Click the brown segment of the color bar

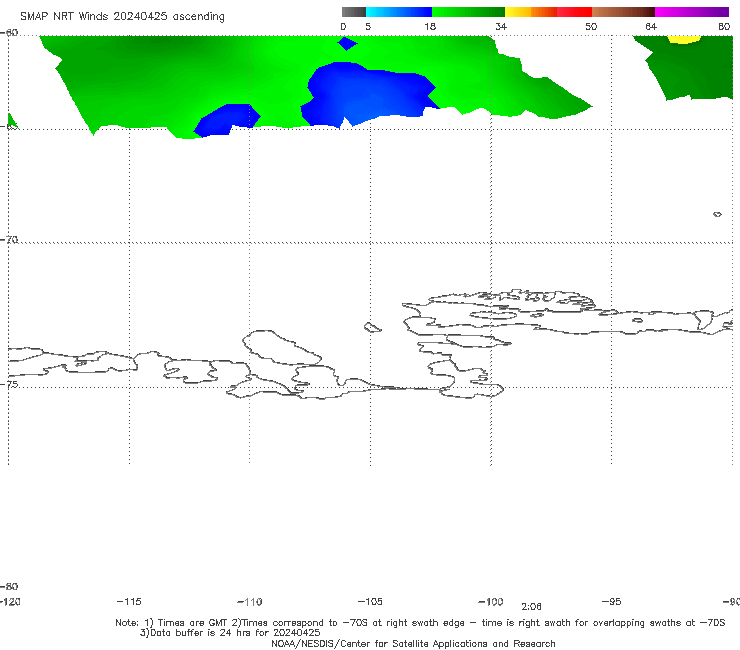pos(623,12)
